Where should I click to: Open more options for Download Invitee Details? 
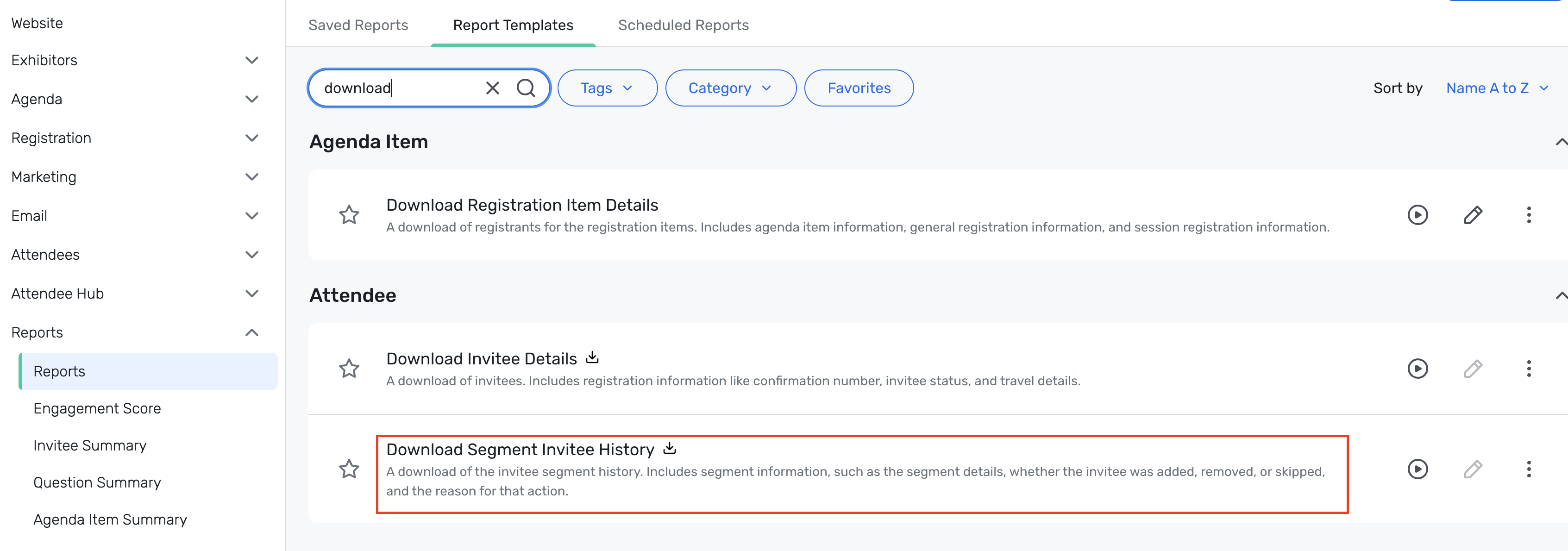point(1528,369)
